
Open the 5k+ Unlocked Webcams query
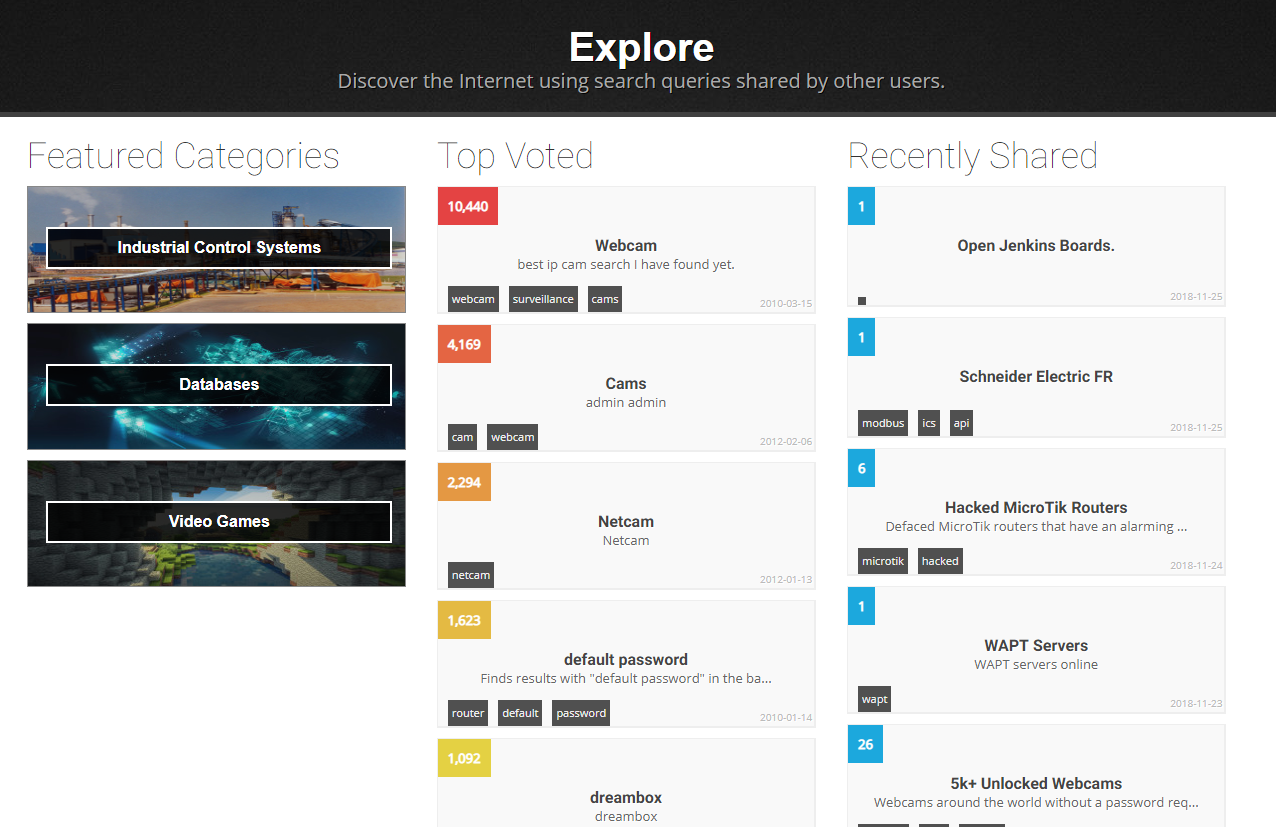[x=1036, y=784]
